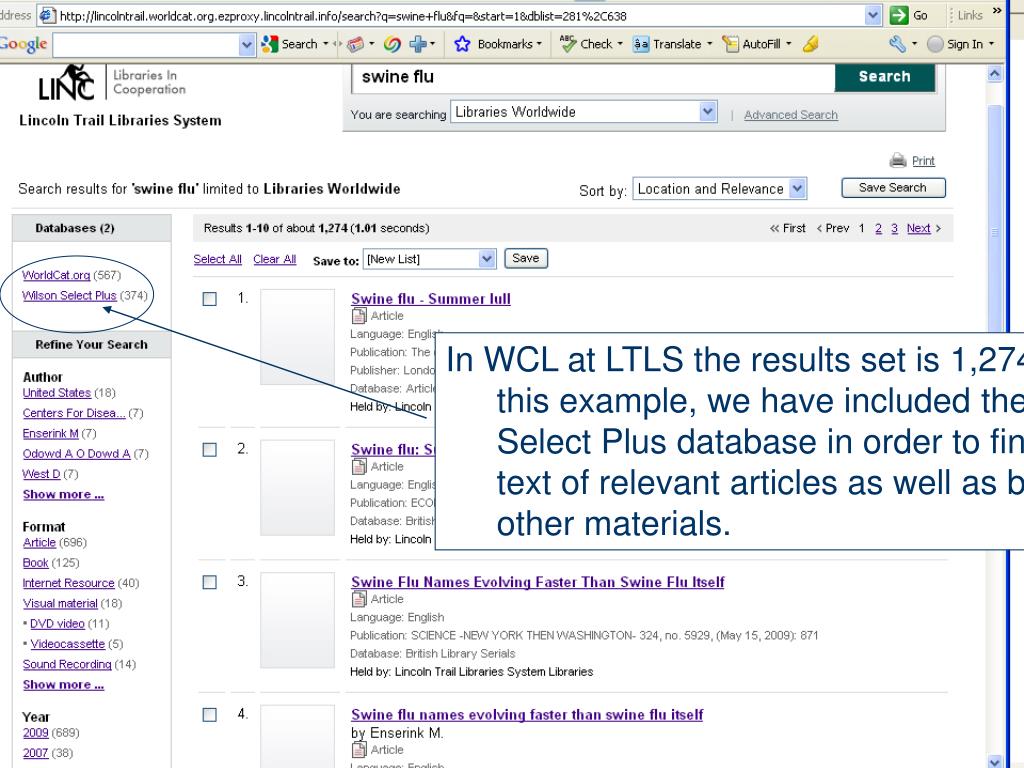Click the Google toolbar Search icon
Image resolution: width=1024 pixels, height=768 pixels.
269,44
